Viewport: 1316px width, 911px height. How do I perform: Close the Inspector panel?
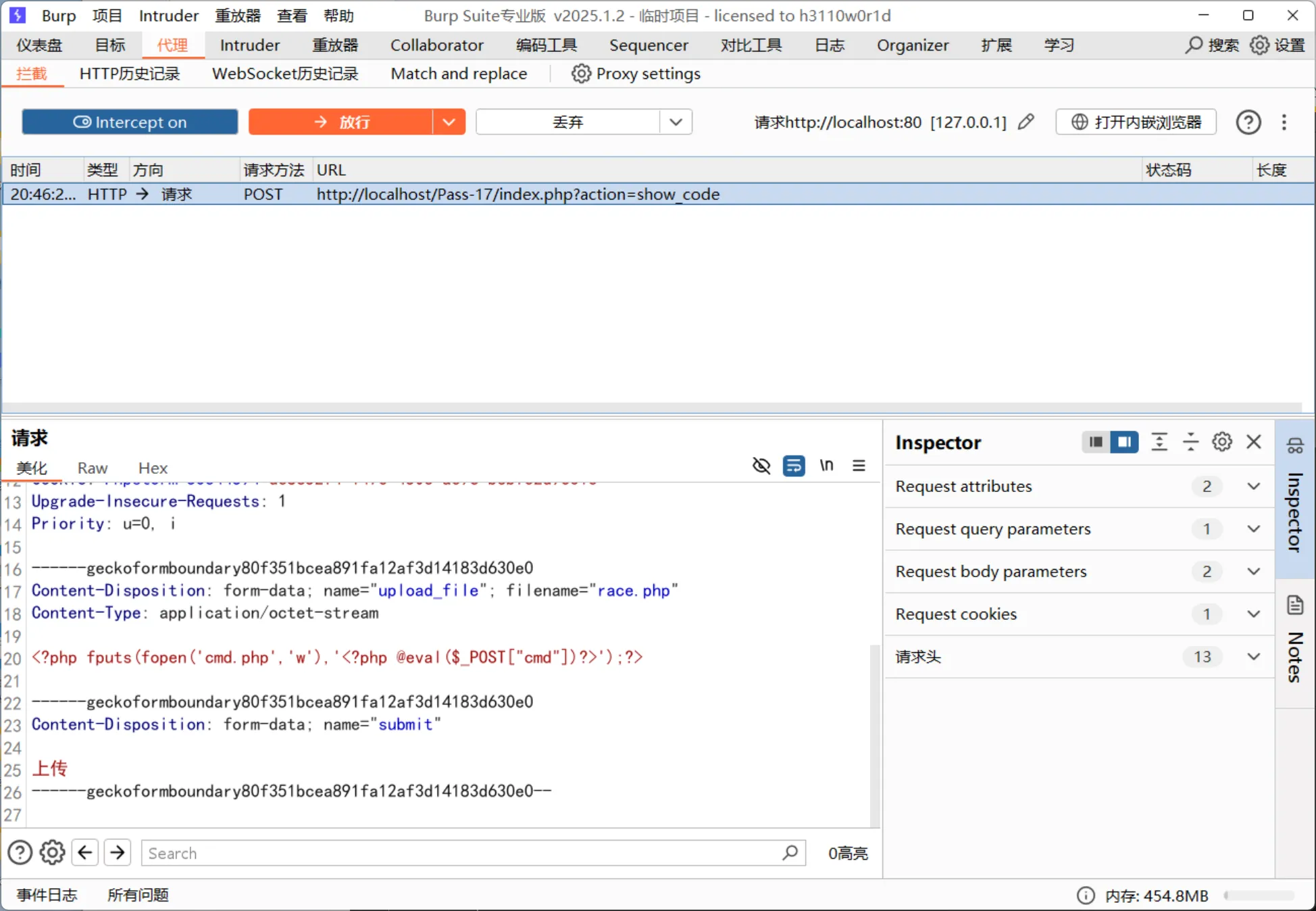(x=1254, y=442)
